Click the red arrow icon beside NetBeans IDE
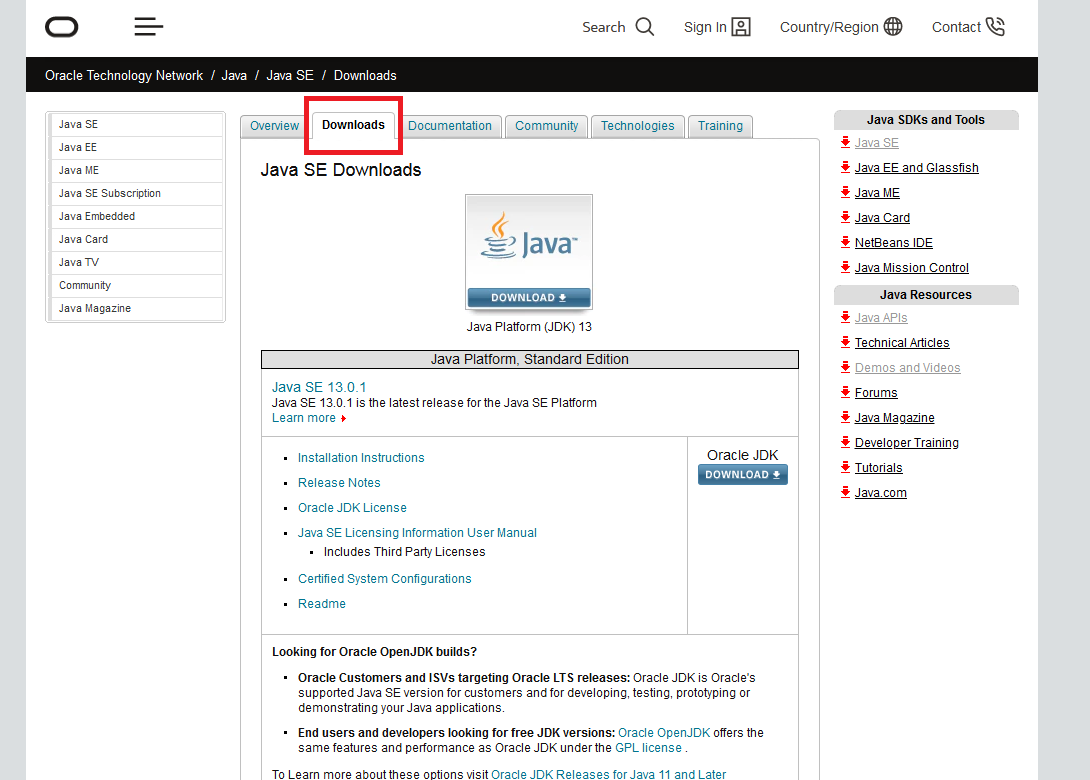The image size is (1090, 780). click(x=845, y=242)
